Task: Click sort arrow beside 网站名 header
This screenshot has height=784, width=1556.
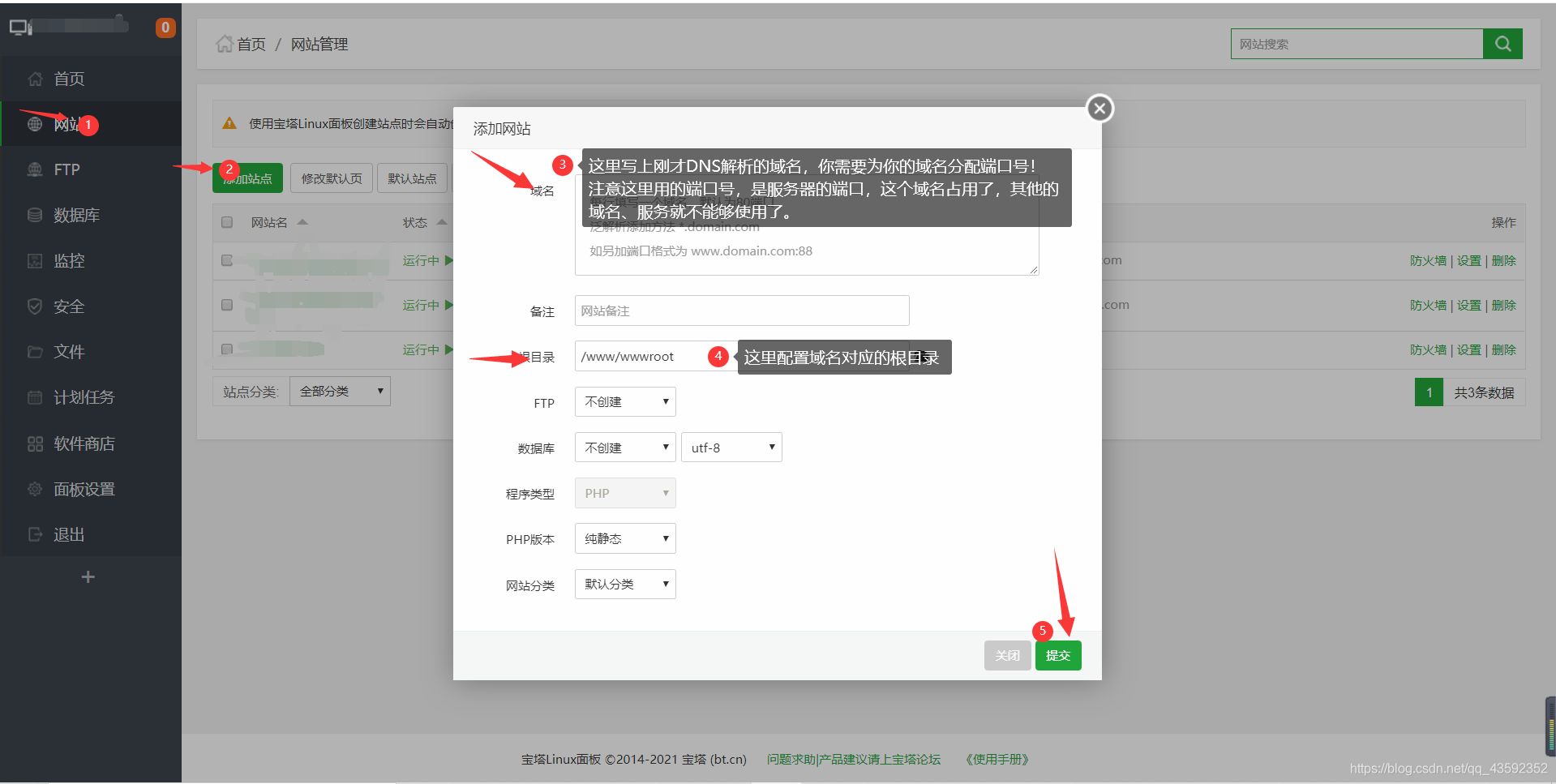Action: [302, 222]
